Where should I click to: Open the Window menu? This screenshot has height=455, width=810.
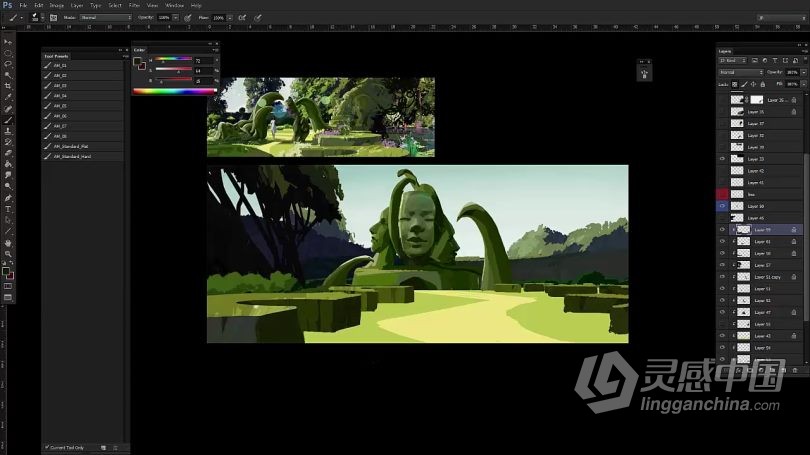pyautogui.click(x=174, y=5)
